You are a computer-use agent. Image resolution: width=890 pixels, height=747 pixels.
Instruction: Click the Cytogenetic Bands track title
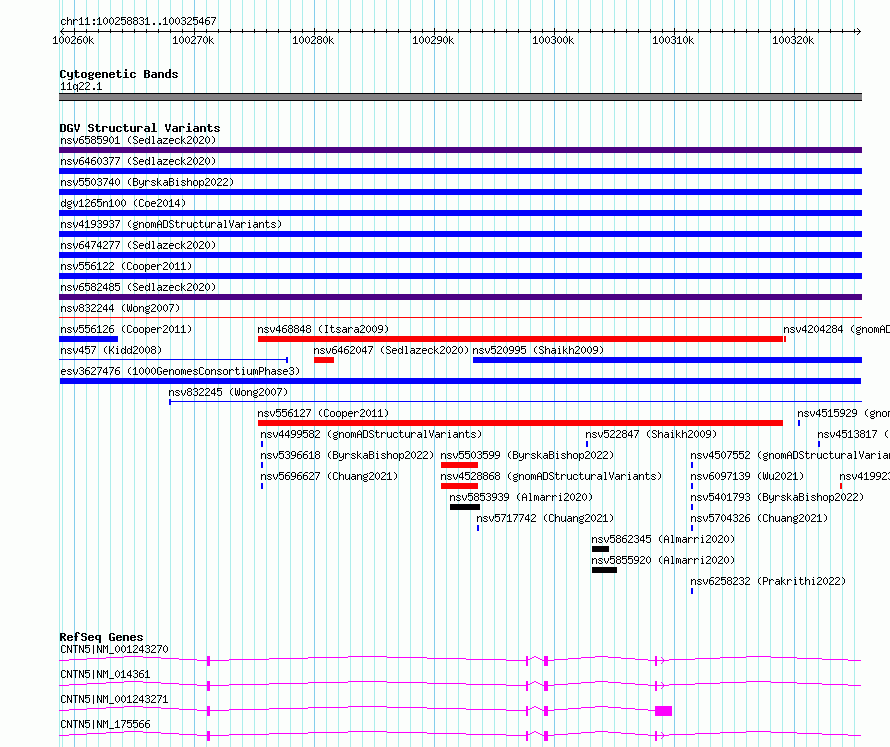pos(119,74)
